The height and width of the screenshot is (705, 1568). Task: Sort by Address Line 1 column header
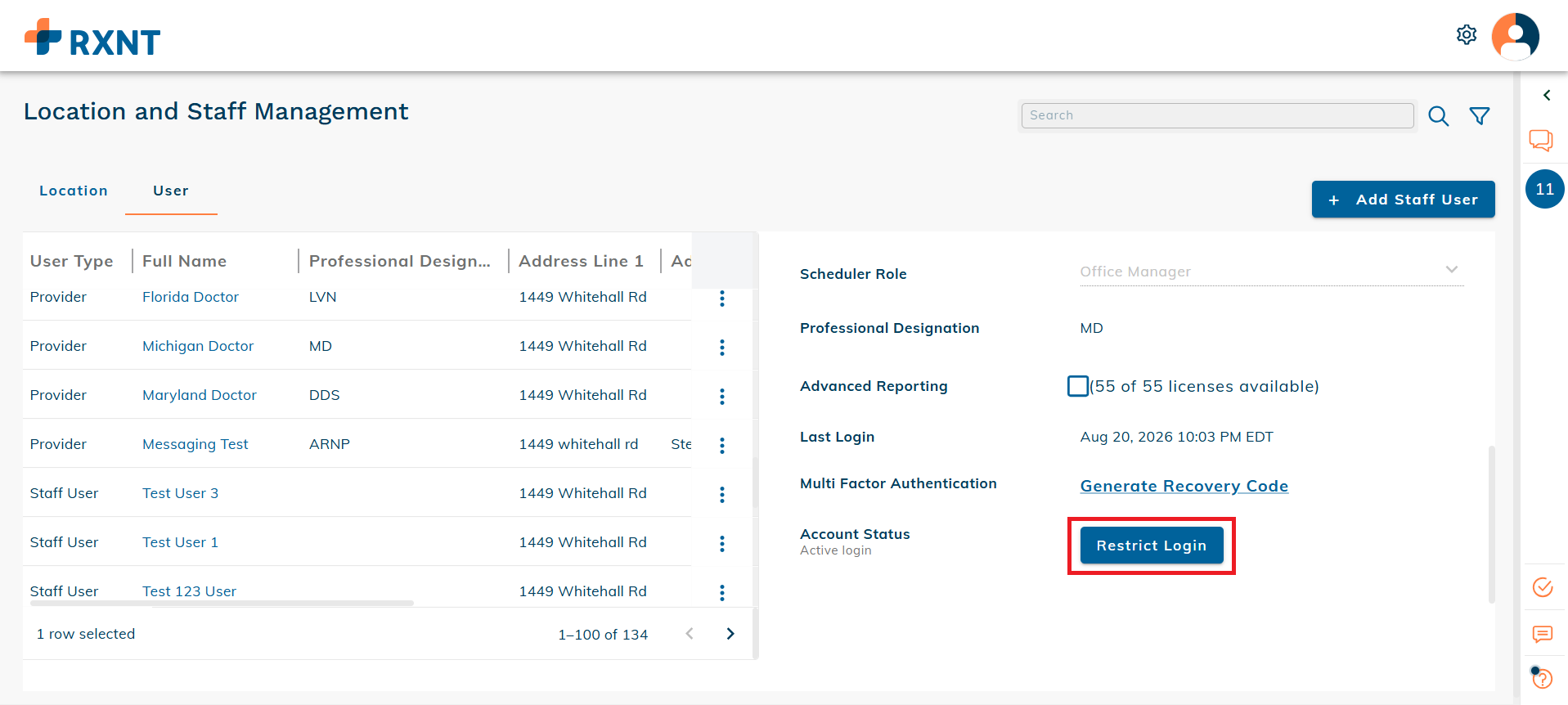582,261
